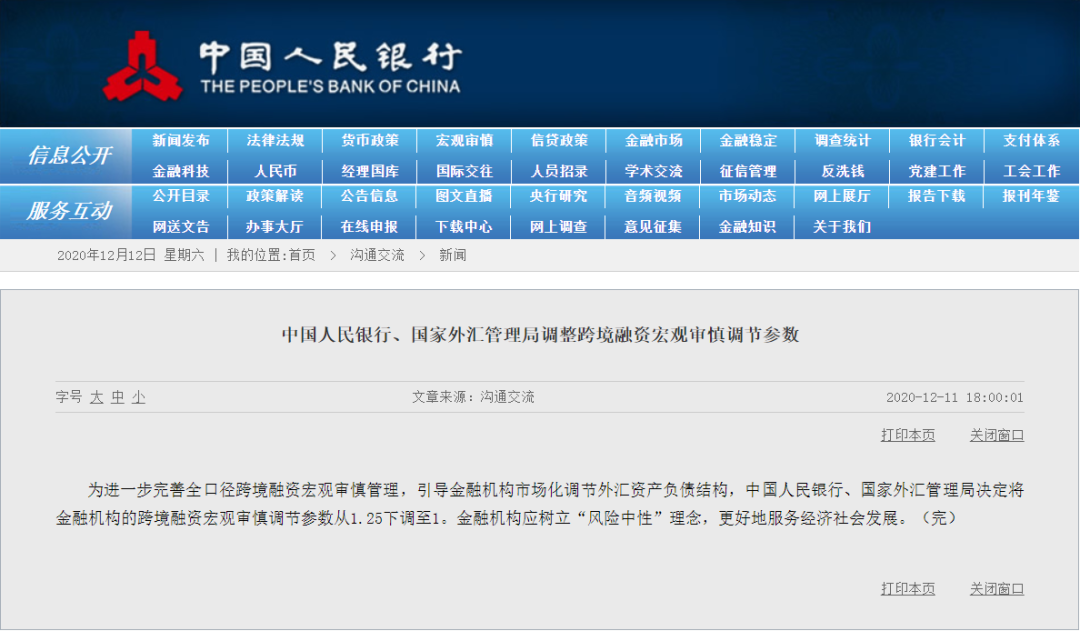The width and height of the screenshot is (1080, 631).
Task: Visit the 关于我们 (About Us) page
Action: 842,226
